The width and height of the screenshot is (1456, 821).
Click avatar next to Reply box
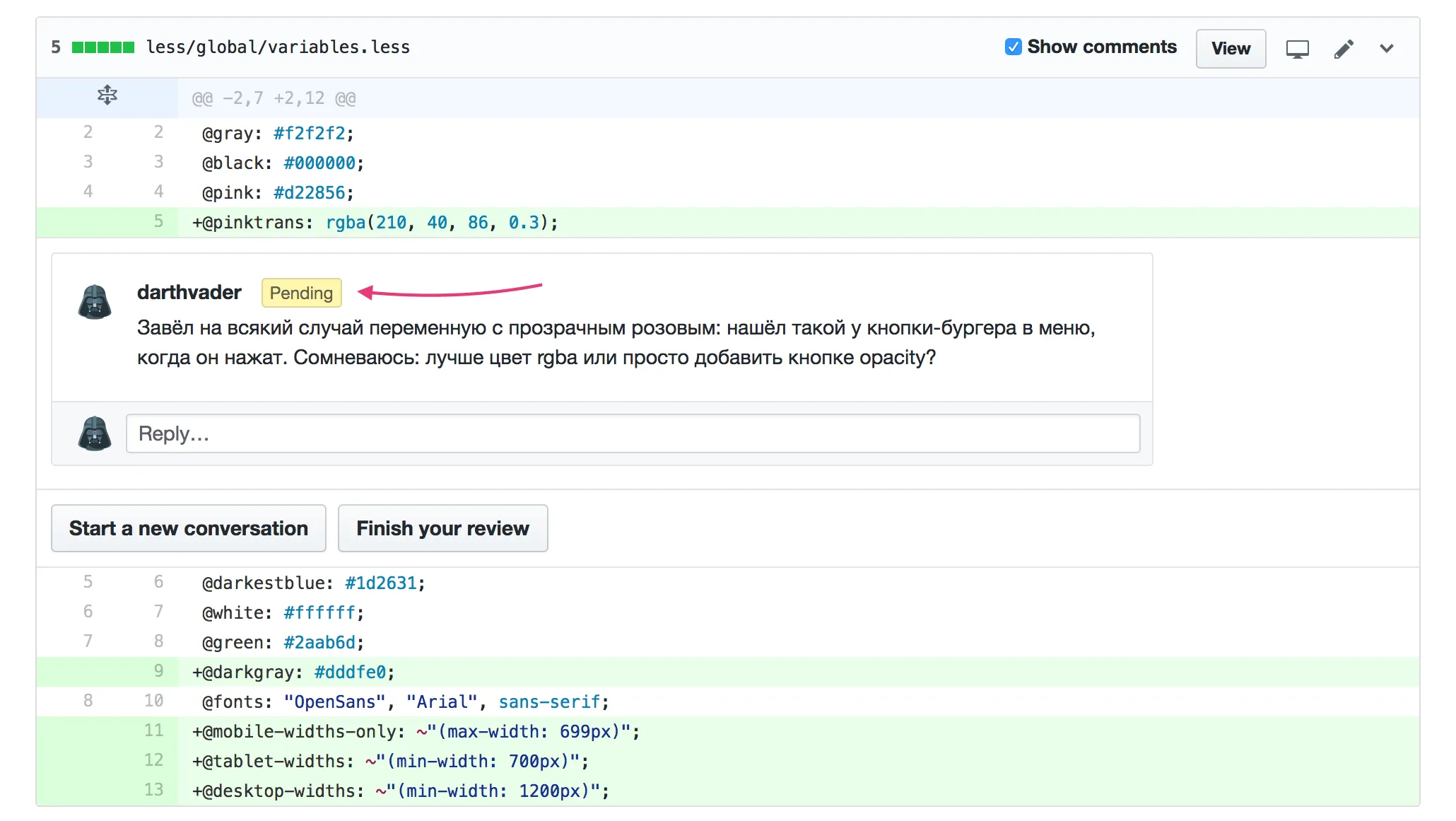(95, 433)
